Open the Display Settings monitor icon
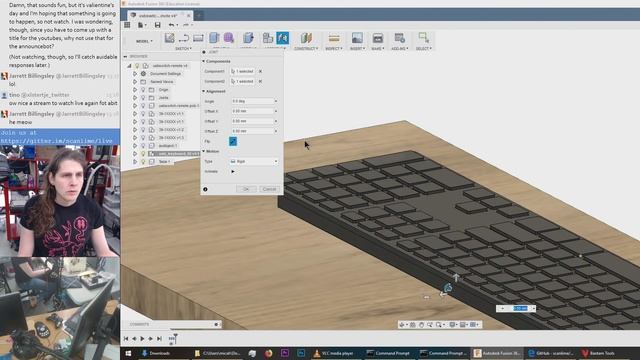 coord(453,325)
